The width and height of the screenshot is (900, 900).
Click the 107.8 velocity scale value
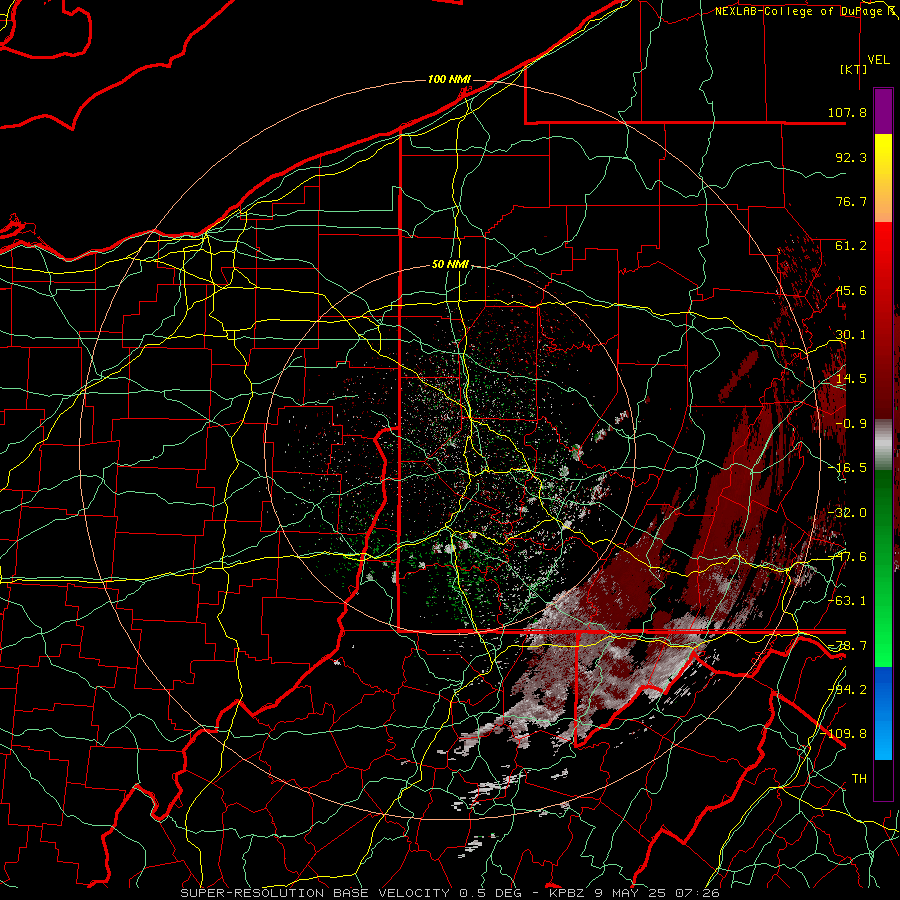pyautogui.click(x=847, y=112)
